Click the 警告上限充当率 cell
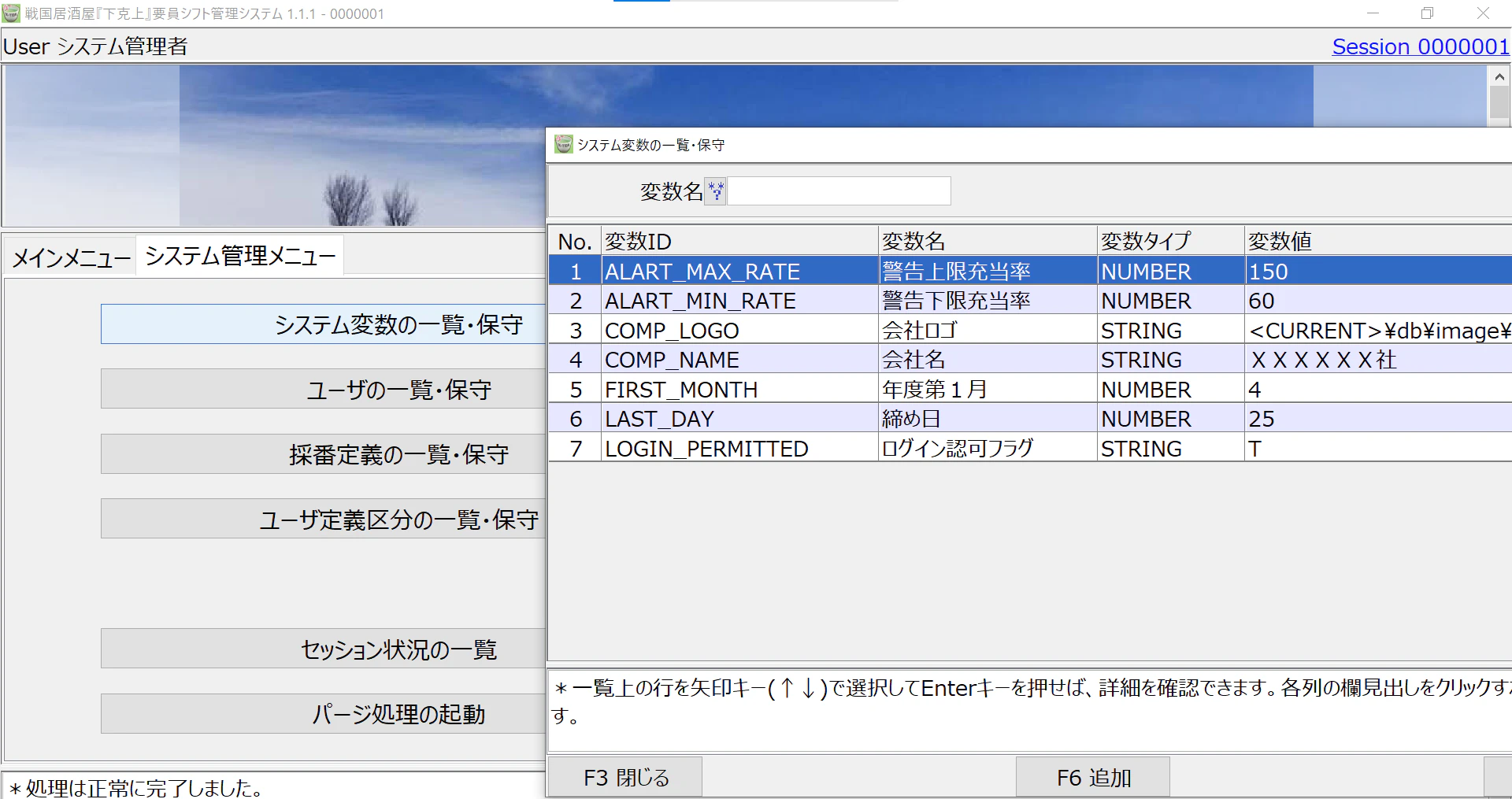 pyautogui.click(x=988, y=271)
